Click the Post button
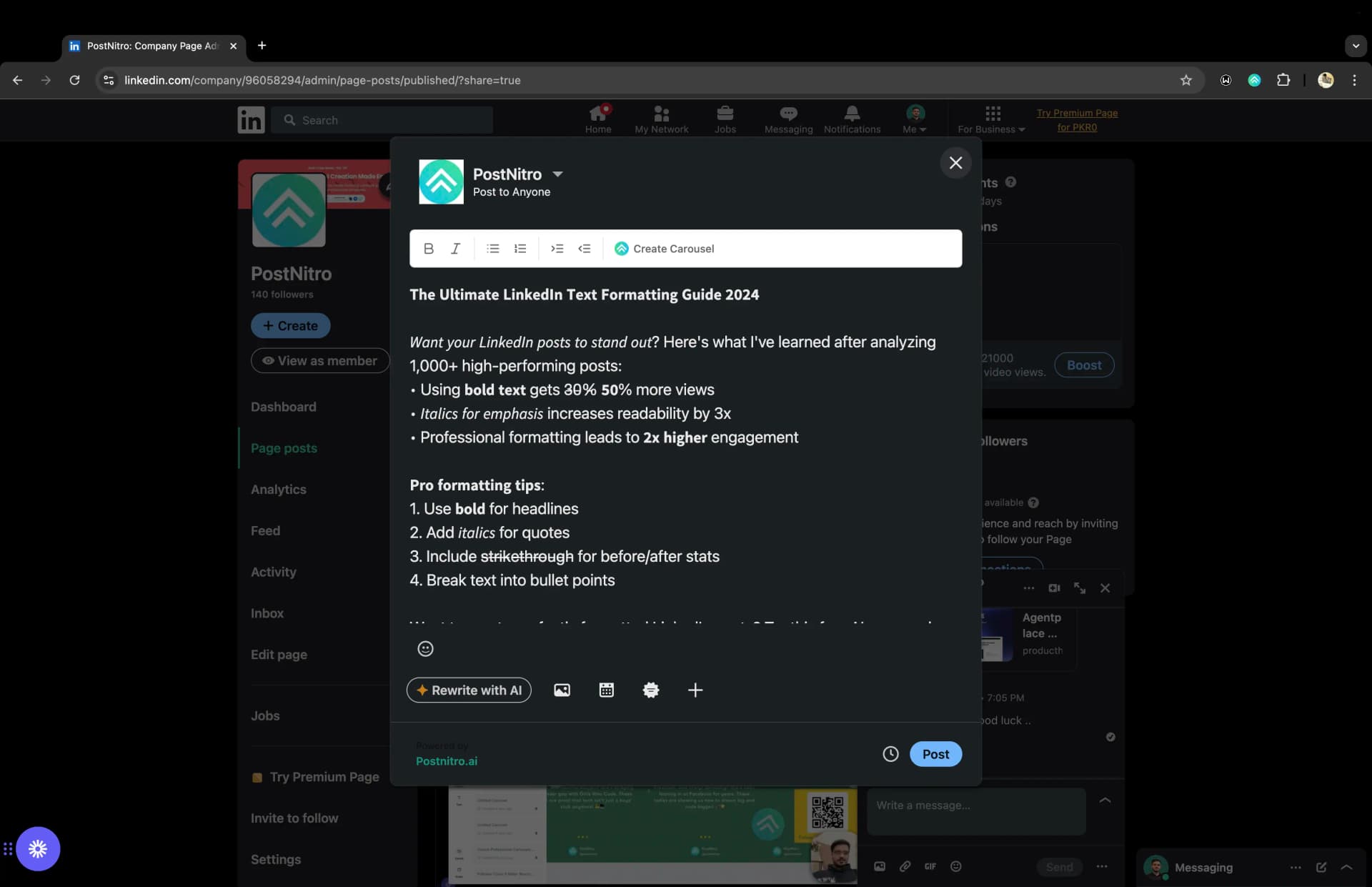Image resolution: width=1372 pixels, height=887 pixels. [935, 753]
